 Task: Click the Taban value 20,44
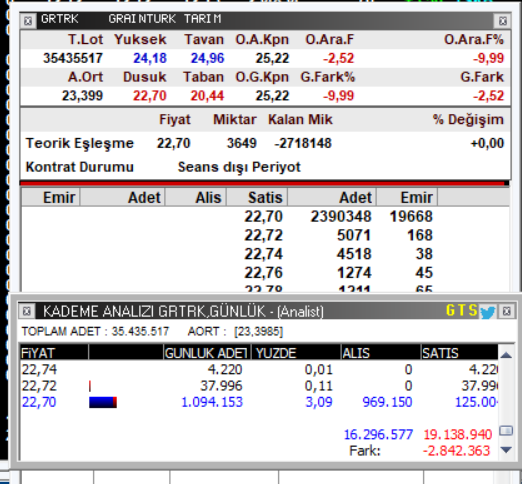(x=207, y=96)
